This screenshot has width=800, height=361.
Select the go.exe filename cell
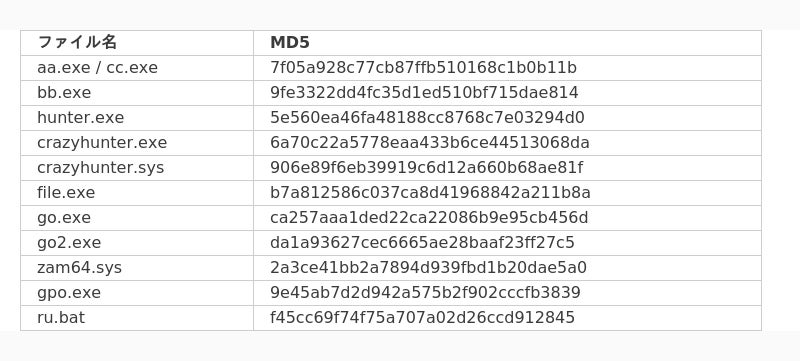(137, 218)
